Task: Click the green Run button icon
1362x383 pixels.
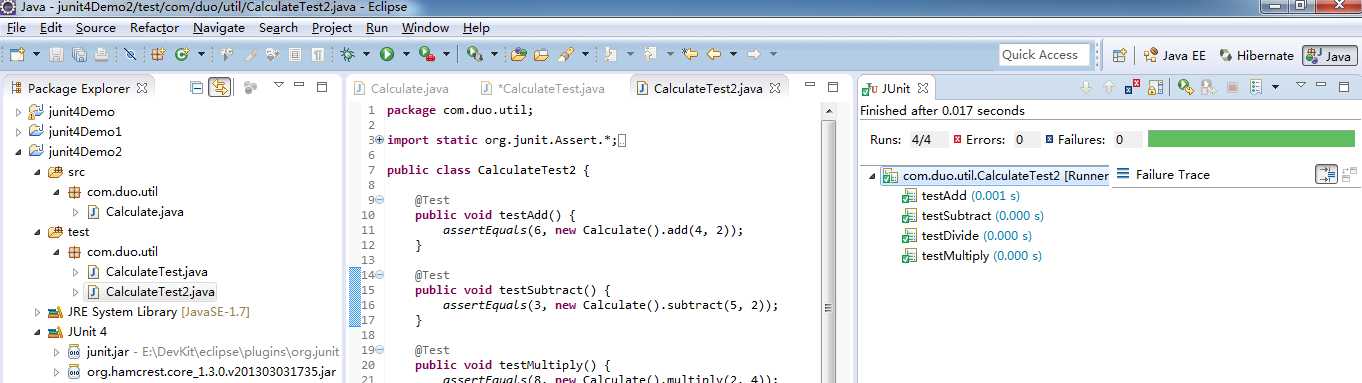Action: tap(387, 54)
